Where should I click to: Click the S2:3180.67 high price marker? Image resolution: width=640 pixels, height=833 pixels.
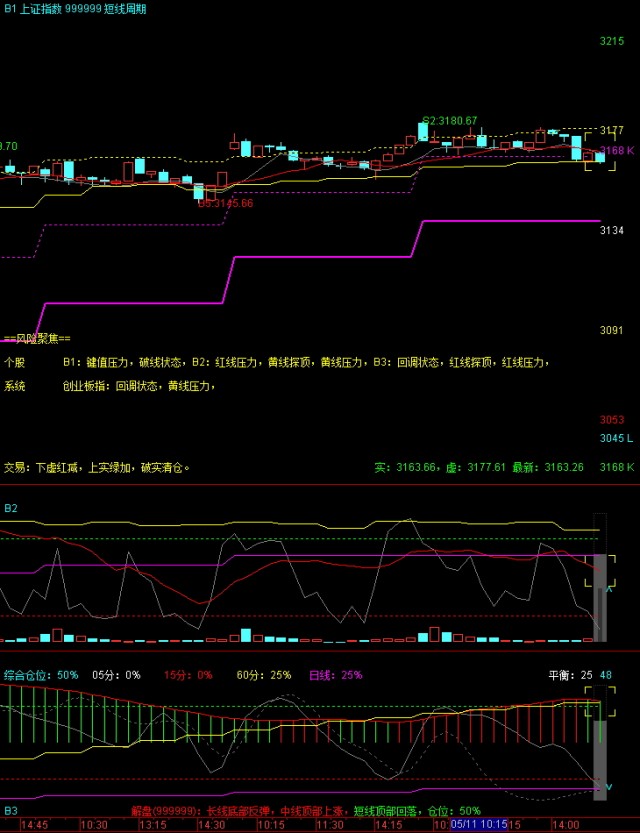click(x=450, y=121)
